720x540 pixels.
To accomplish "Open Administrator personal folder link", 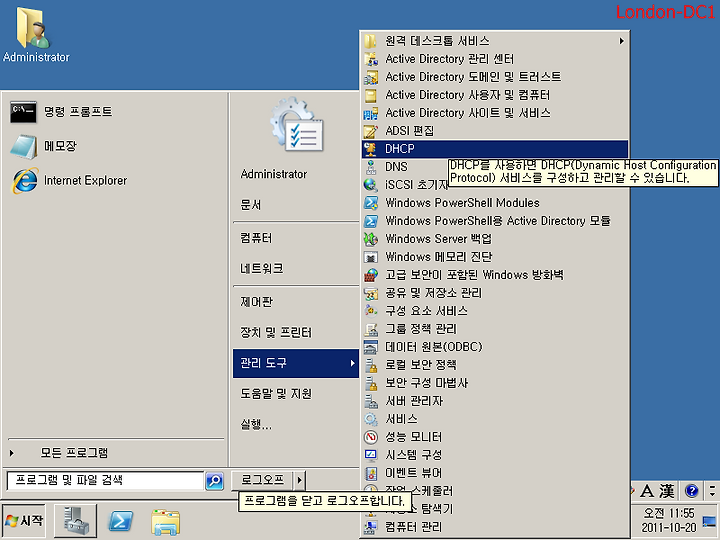I will tap(274, 174).
